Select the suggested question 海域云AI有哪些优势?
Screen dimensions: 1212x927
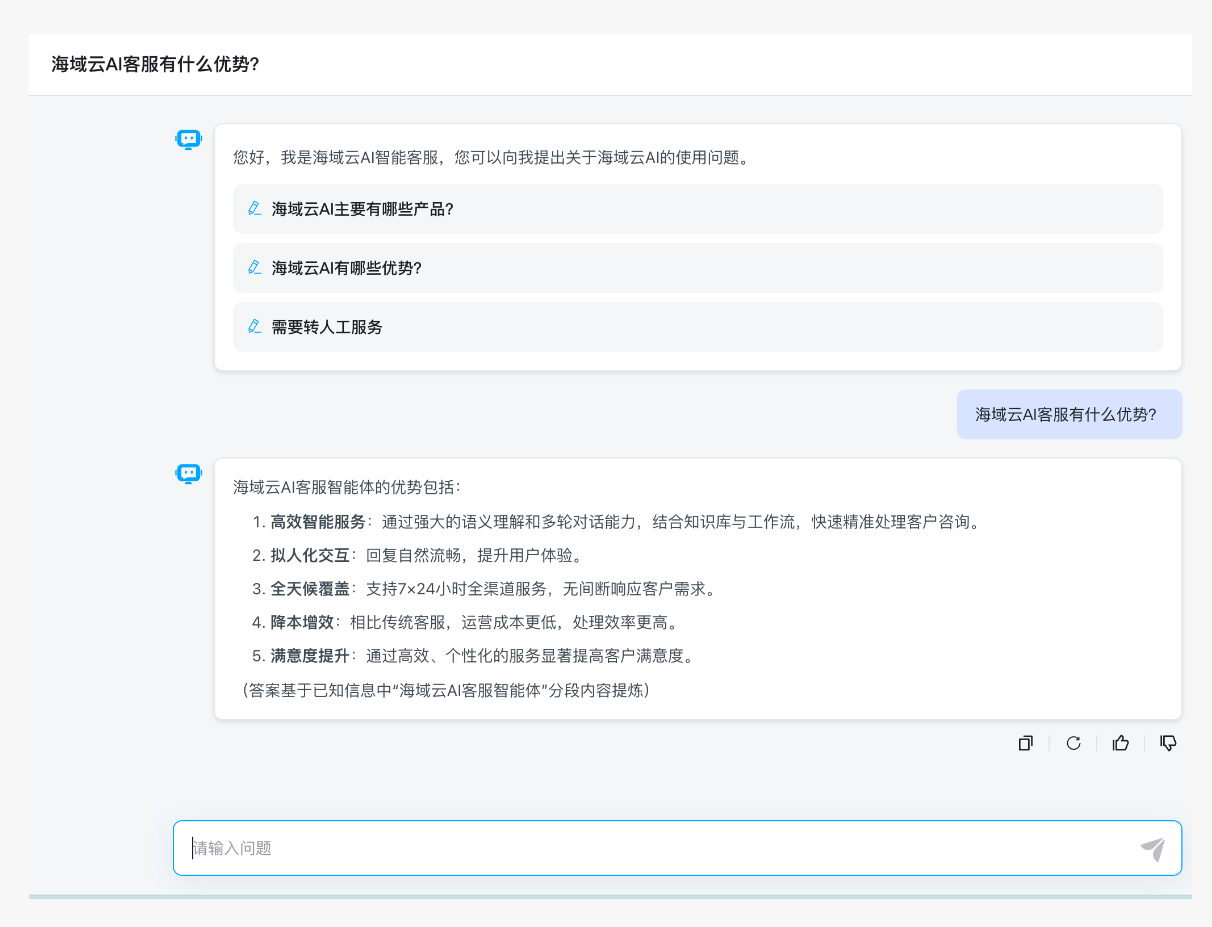point(347,268)
